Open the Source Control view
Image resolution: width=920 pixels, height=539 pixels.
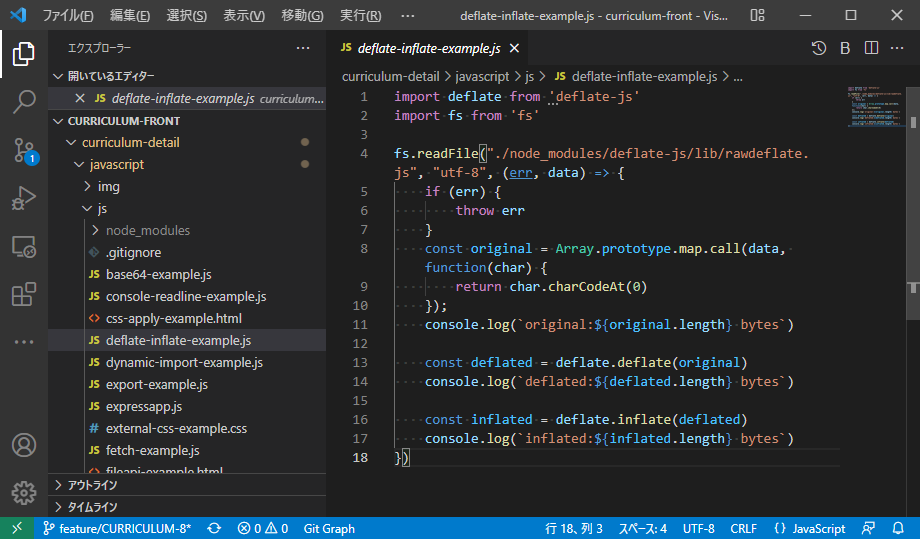tap(24, 150)
